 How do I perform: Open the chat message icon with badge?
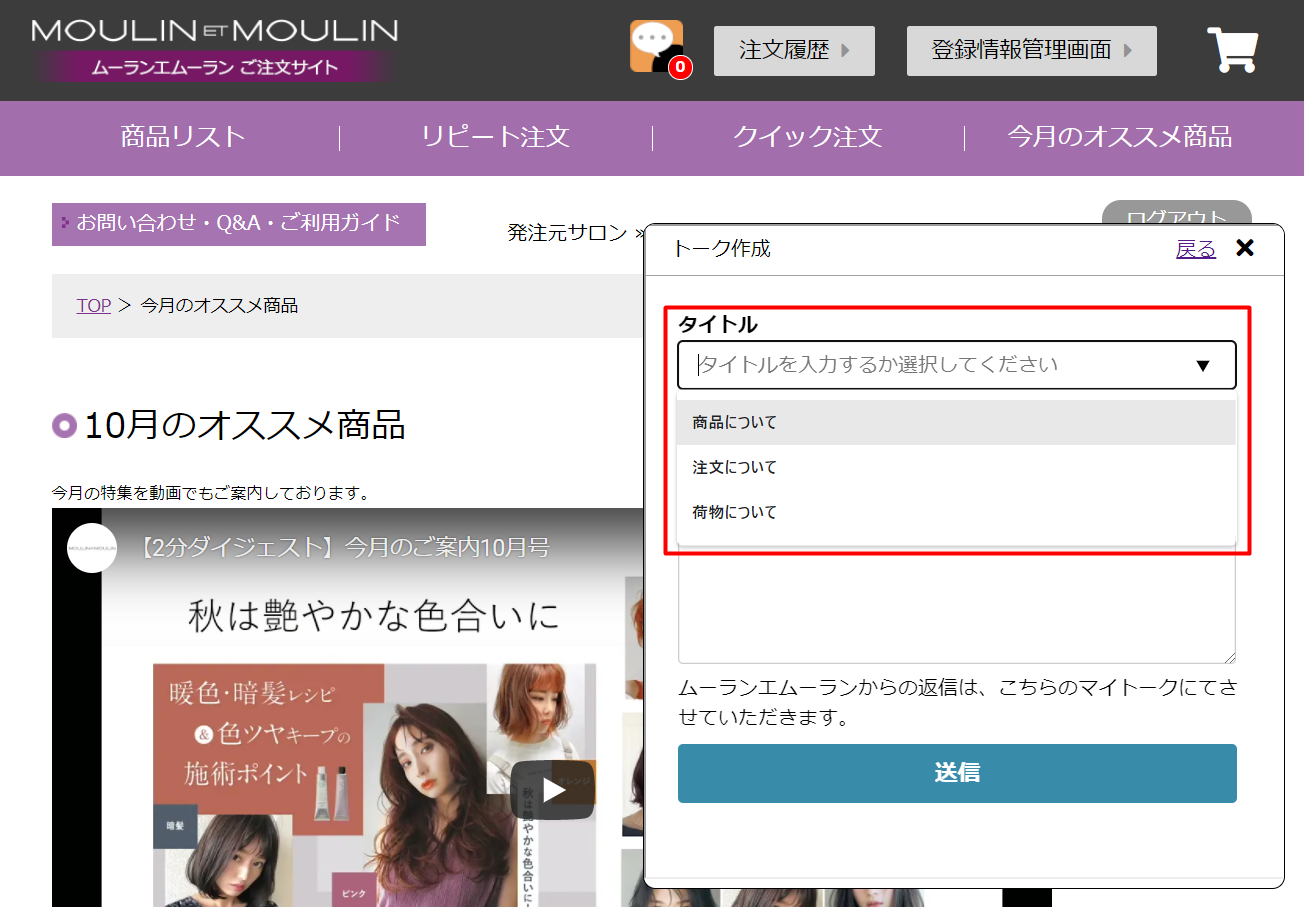coord(657,47)
